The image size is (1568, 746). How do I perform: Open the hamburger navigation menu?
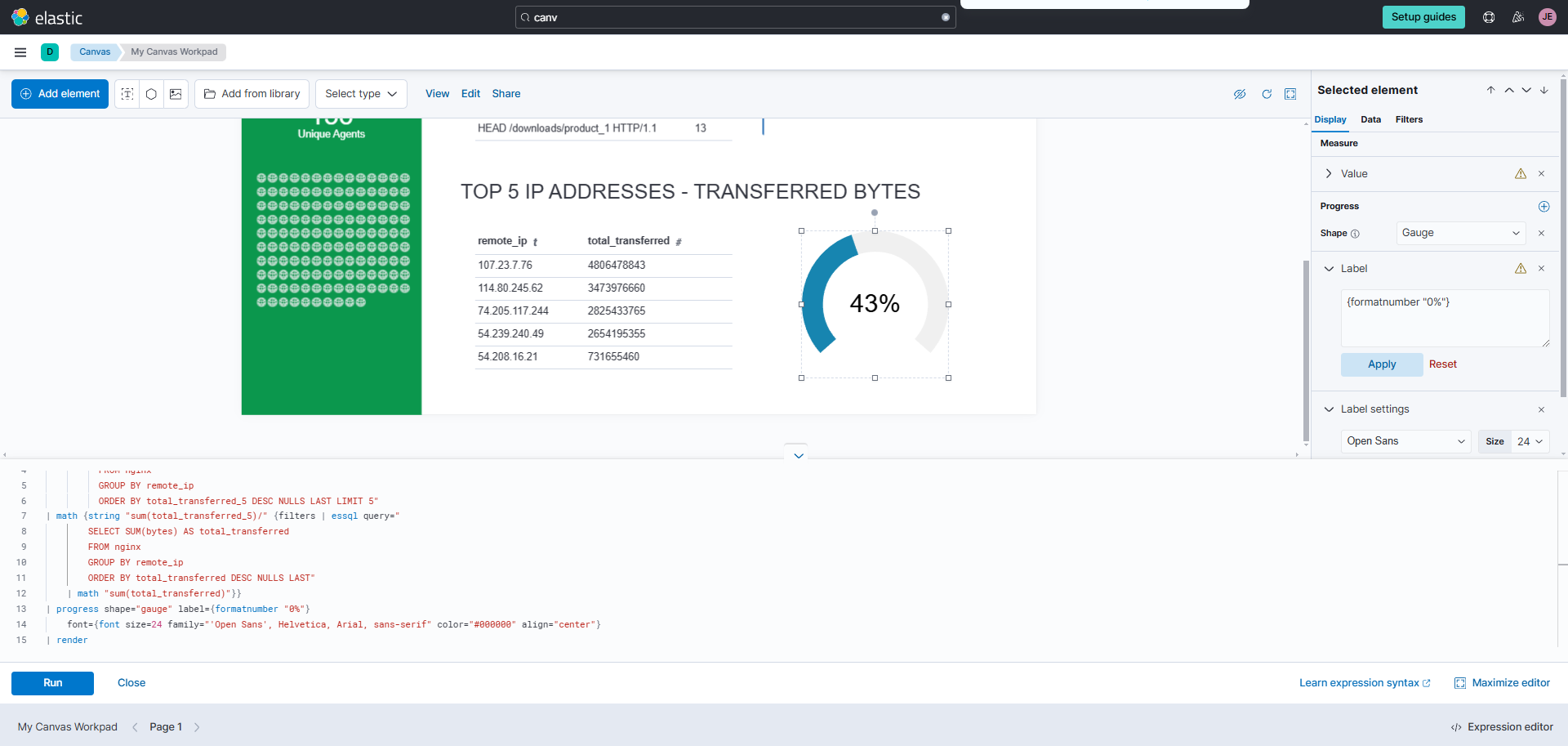[x=20, y=52]
